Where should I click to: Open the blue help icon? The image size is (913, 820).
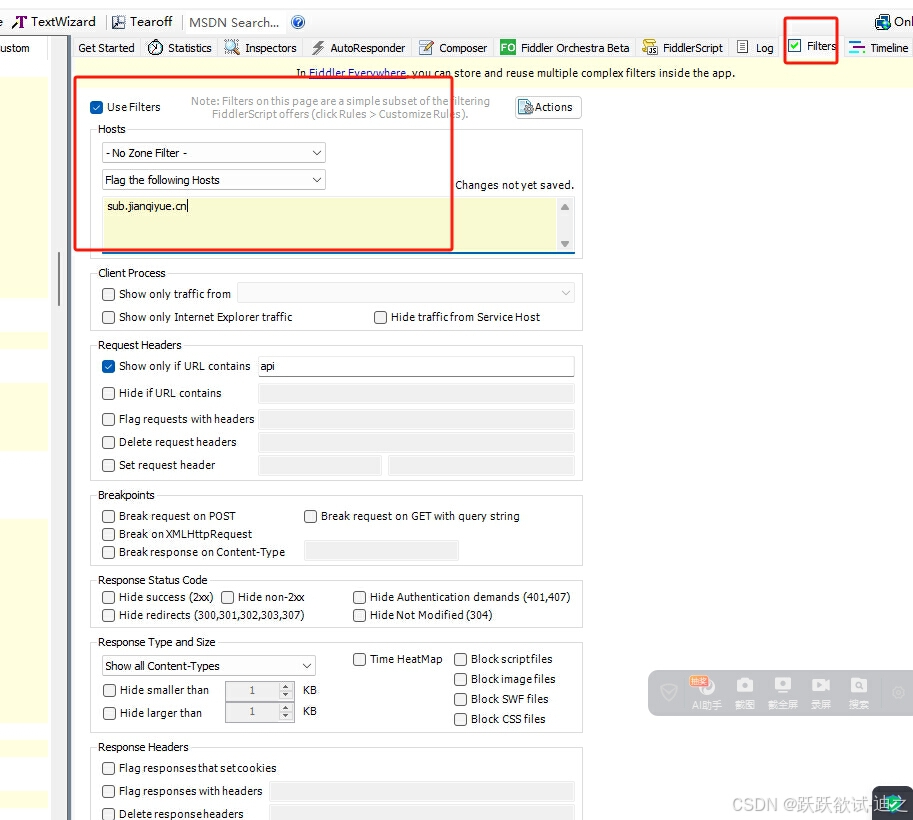click(298, 22)
